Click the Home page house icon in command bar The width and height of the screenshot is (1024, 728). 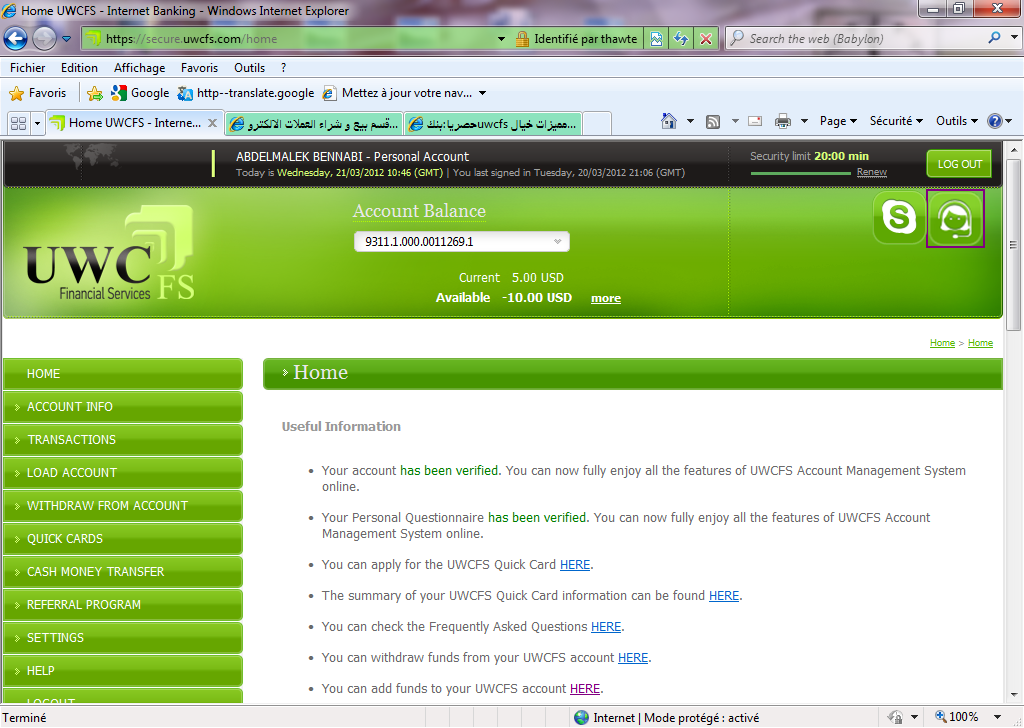tap(669, 121)
